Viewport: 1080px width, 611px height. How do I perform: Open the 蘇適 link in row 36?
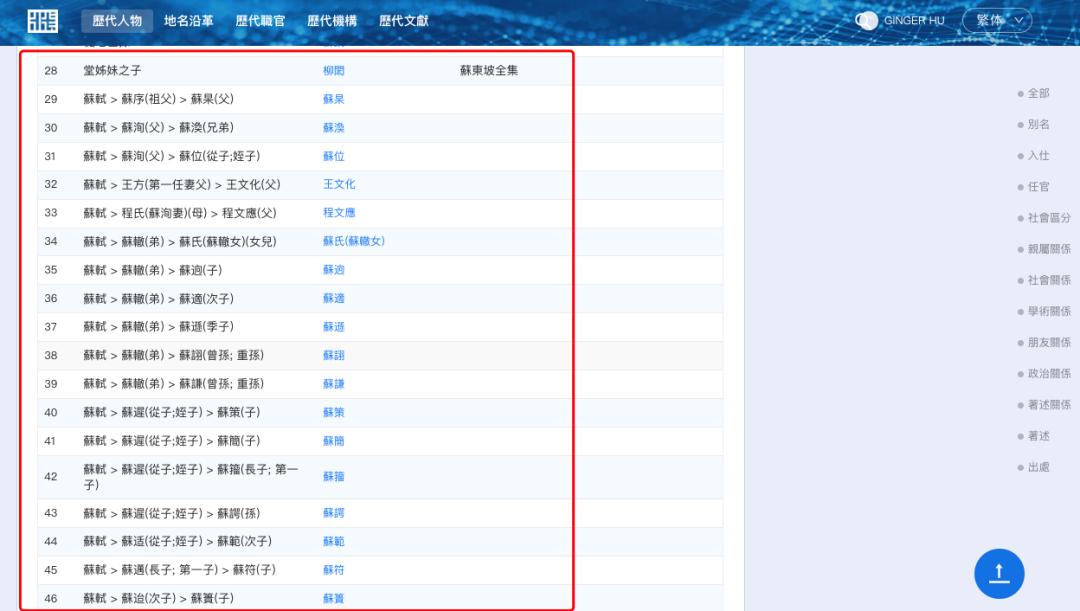coord(333,298)
